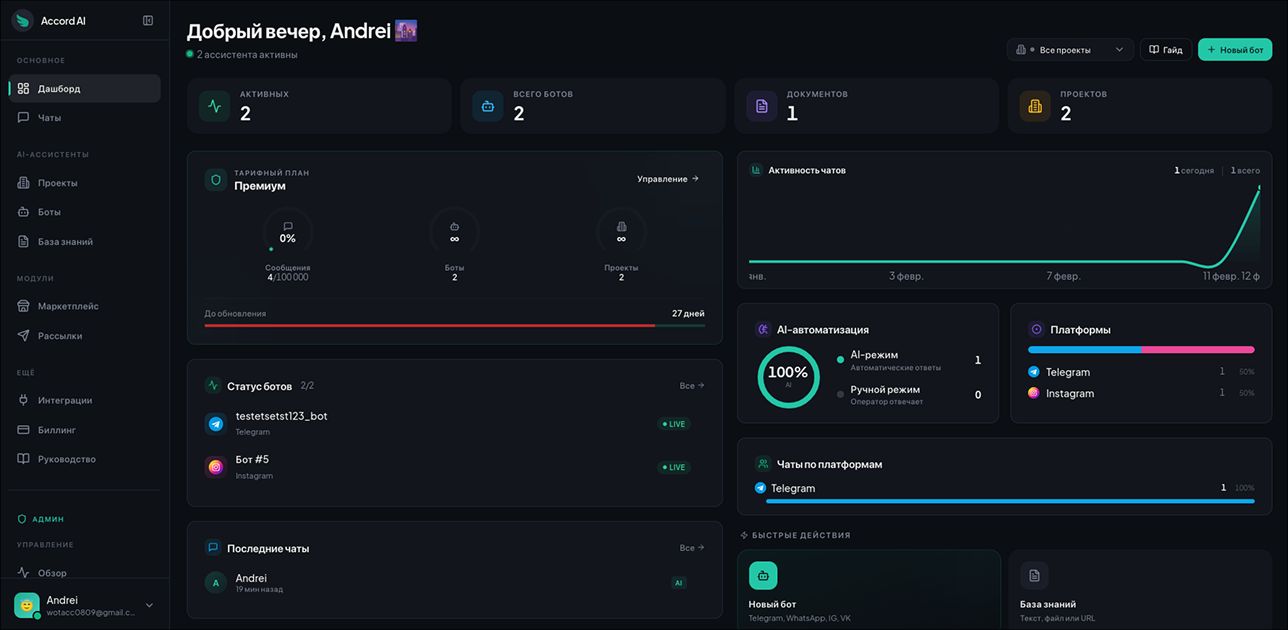Viewport: 1288px width, 630px height.
Task: Open Интеграции in the sidebar
Action: (x=84, y=400)
